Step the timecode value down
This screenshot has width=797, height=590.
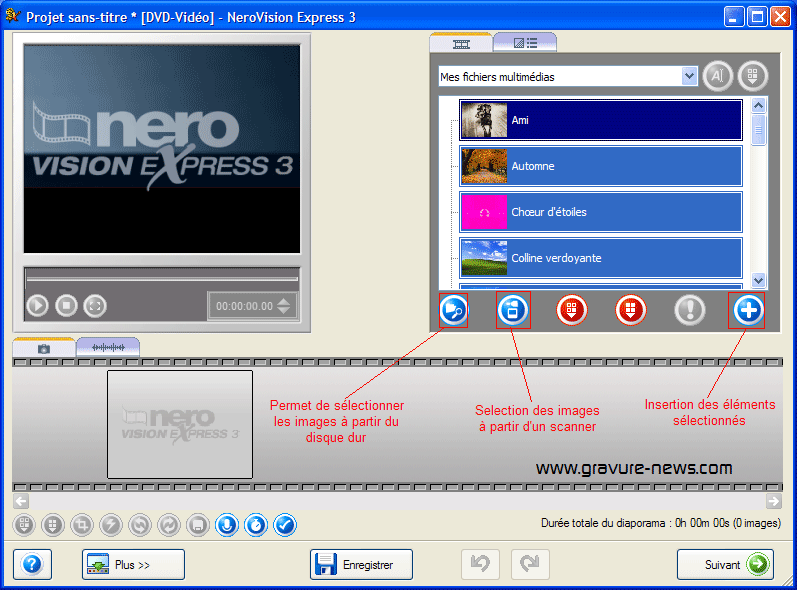284,310
